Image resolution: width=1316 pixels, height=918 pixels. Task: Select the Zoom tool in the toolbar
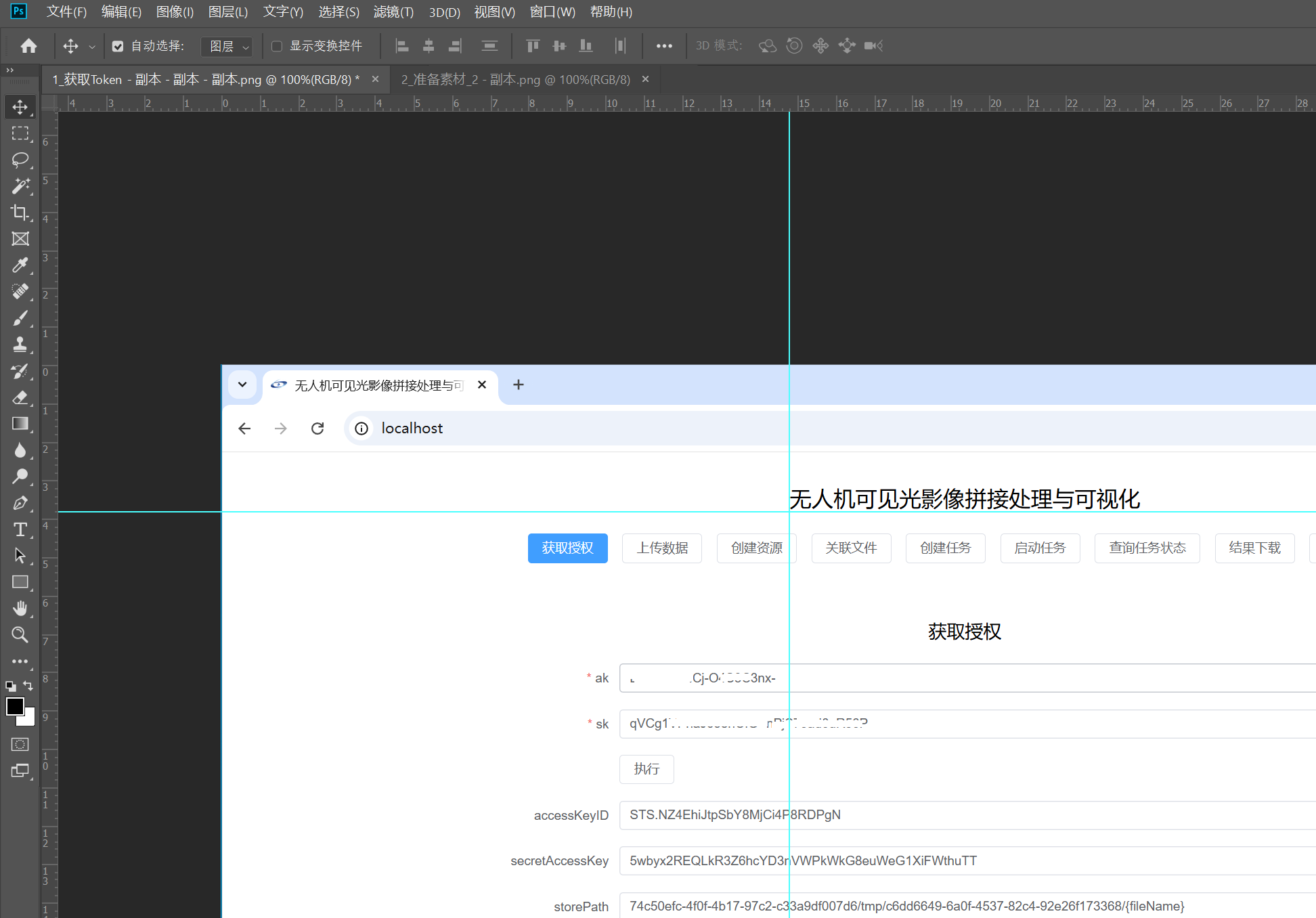(x=20, y=634)
